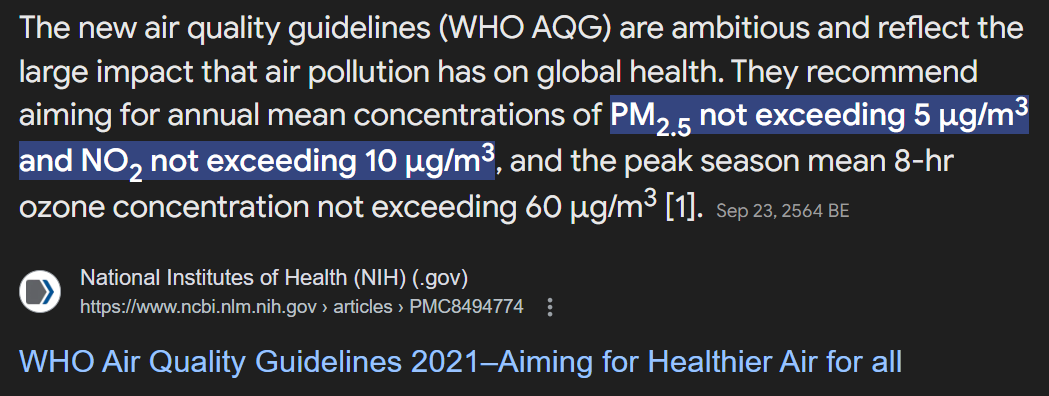Click 'Aiming for Healthier Air for all' title part
This screenshot has width=1049, height=396.
point(692,361)
